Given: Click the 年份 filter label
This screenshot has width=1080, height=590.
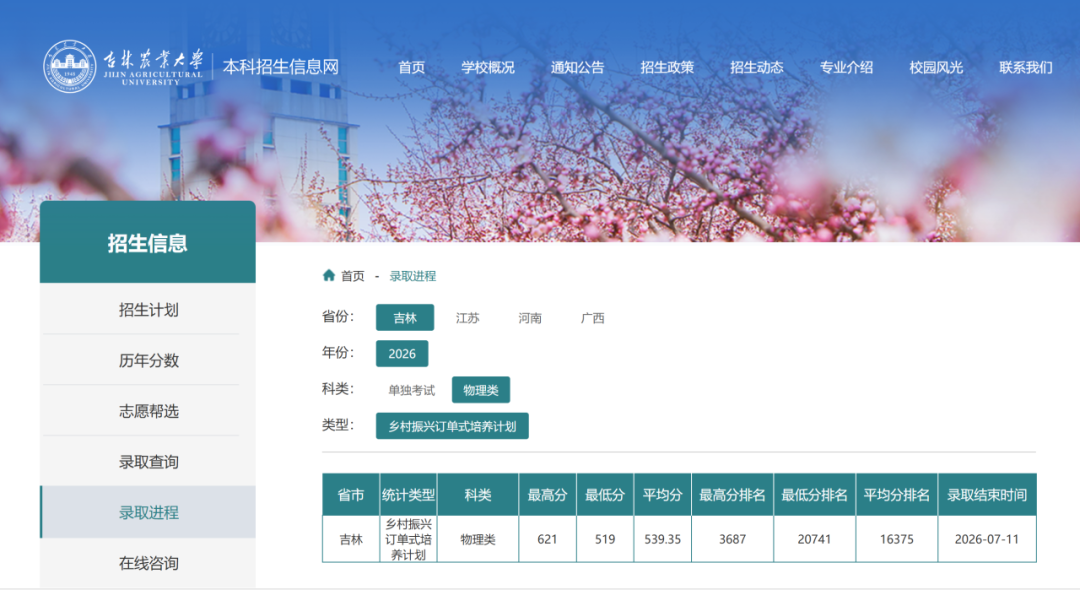Looking at the screenshot, I should coord(338,352).
